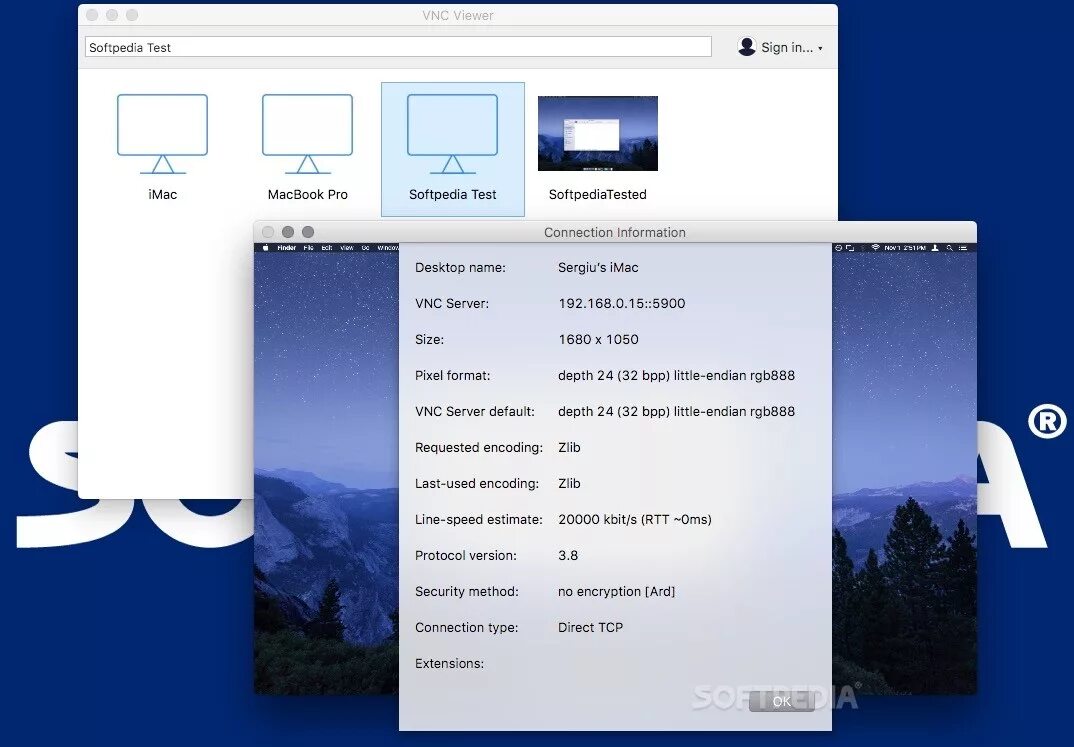The image size is (1074, 747).
Task: Click the Pixel format value depth 24
Action: tap(677, 375)
